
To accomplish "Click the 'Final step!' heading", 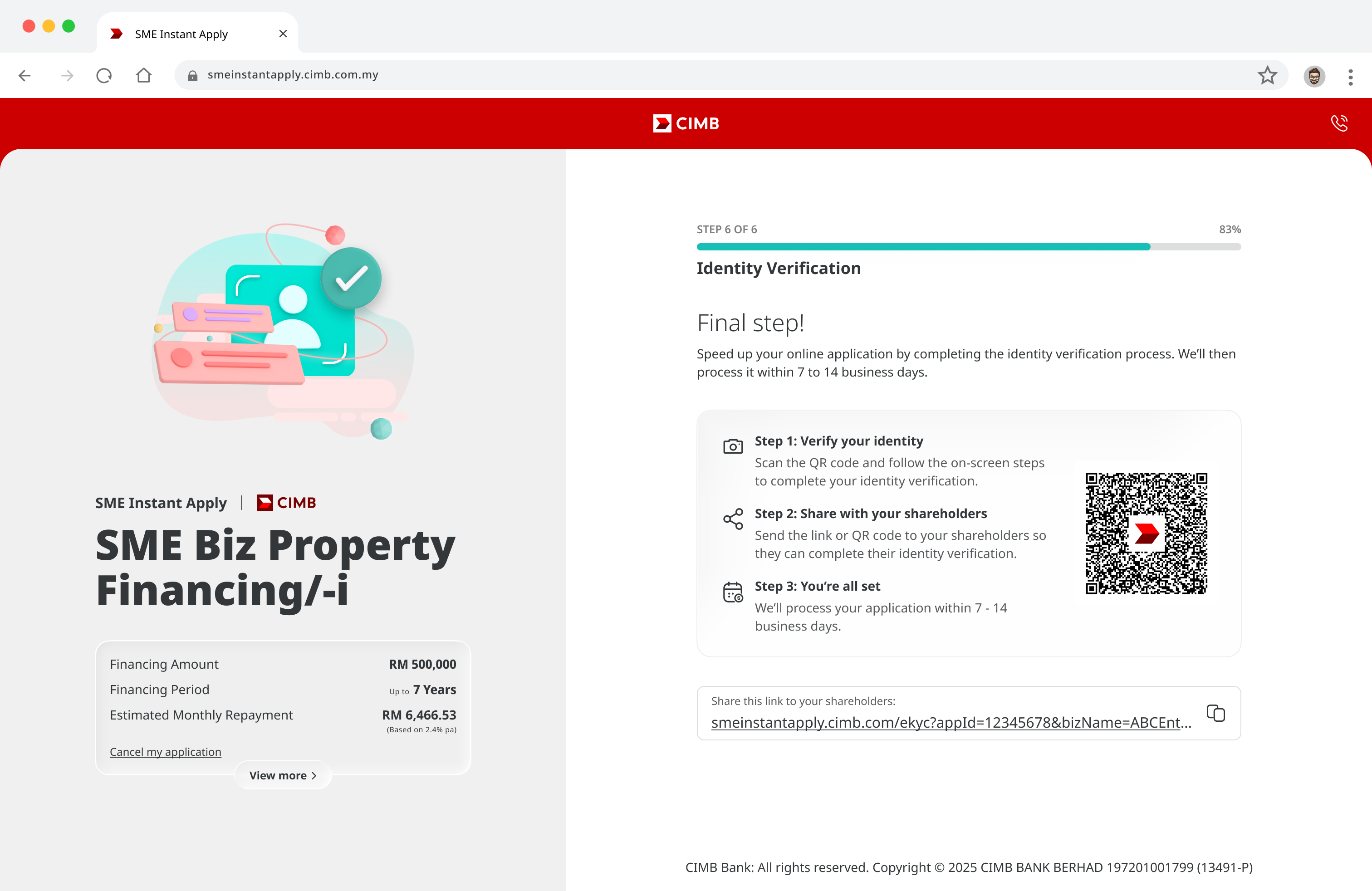I will click(x=750, y=323).
